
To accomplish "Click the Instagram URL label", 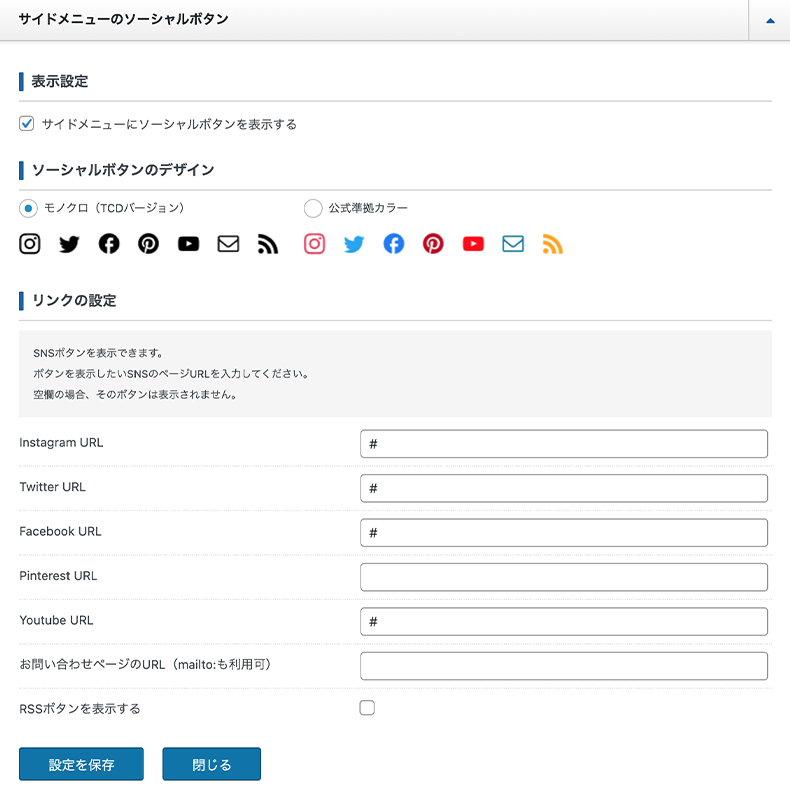I will click(61, 443).
